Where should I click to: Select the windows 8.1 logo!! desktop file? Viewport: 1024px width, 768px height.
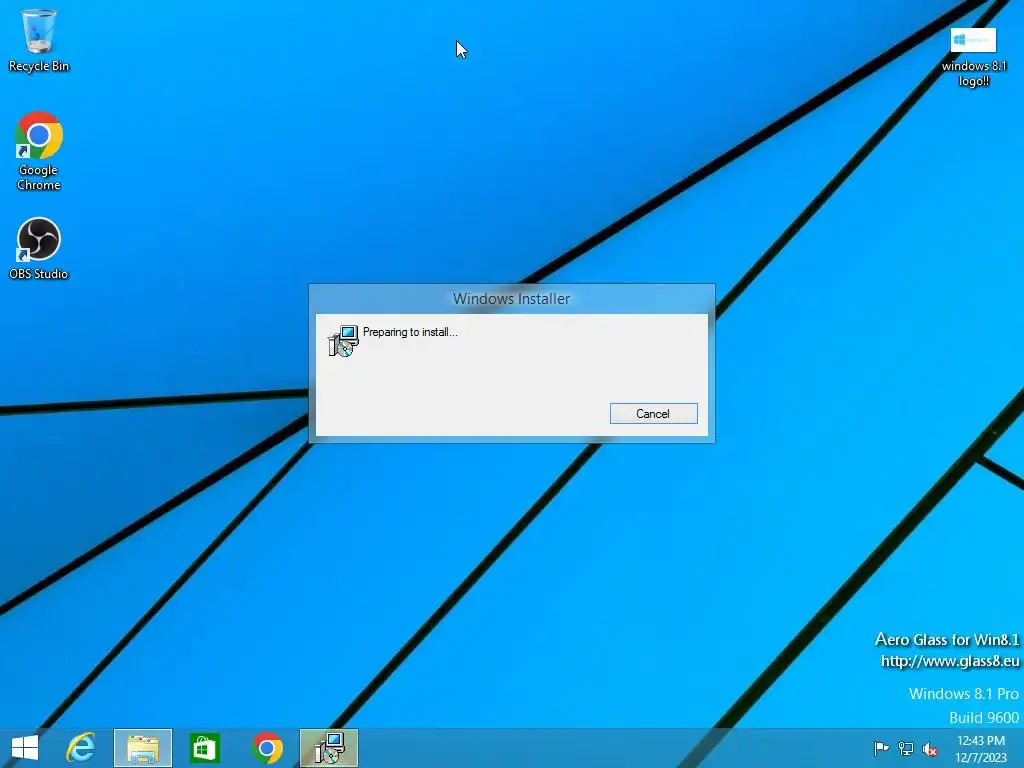point(974,57)
